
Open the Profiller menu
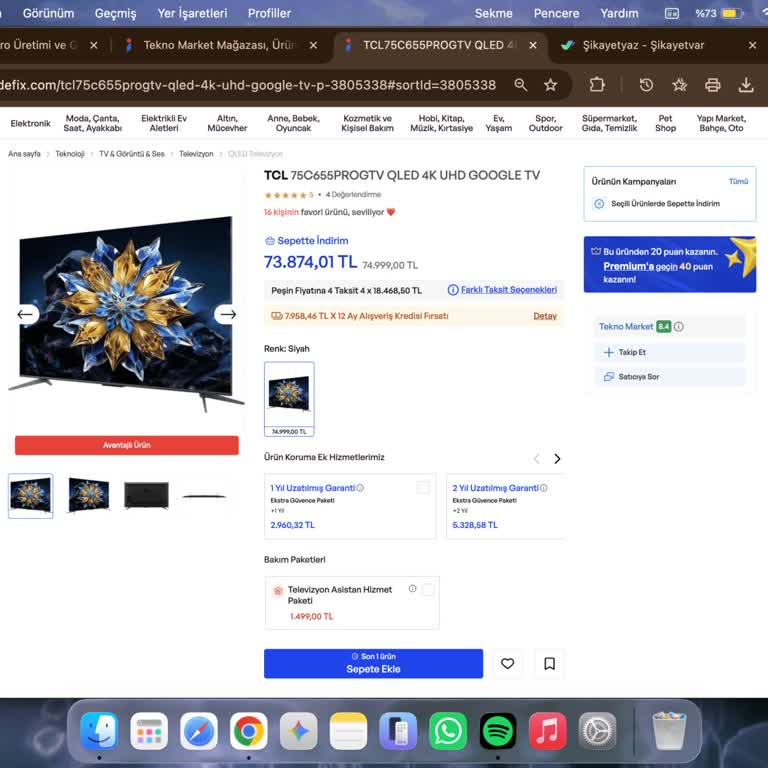tap(269, 13)
